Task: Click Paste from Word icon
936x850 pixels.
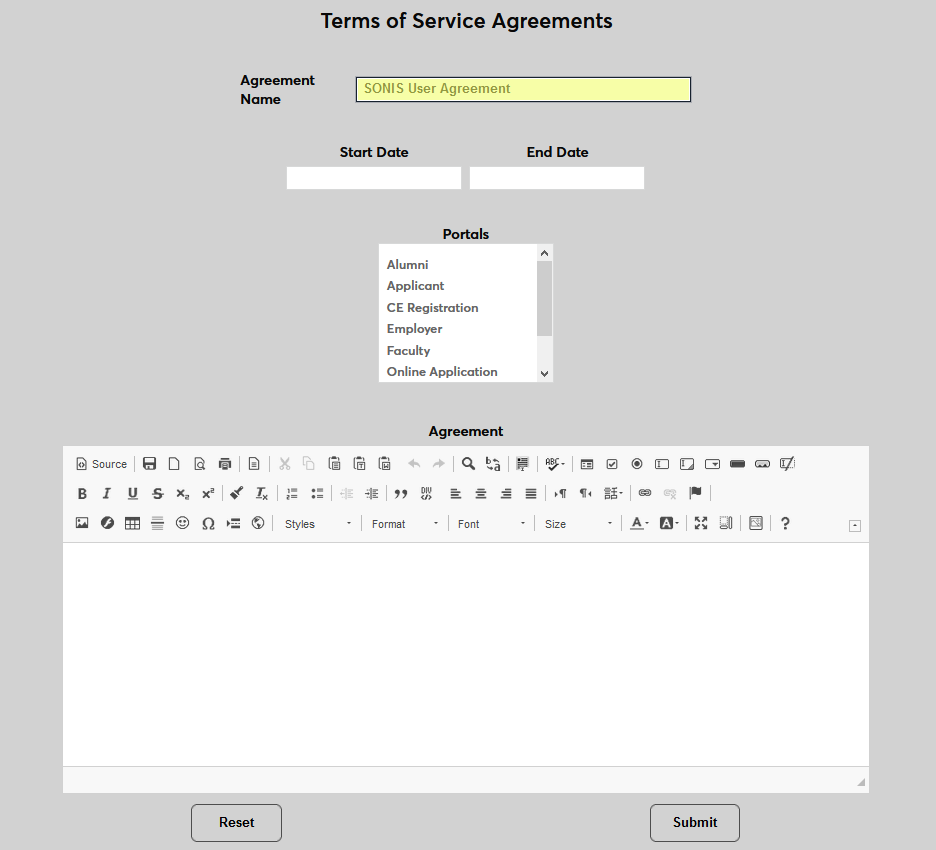Action: [x=384, y=464]
